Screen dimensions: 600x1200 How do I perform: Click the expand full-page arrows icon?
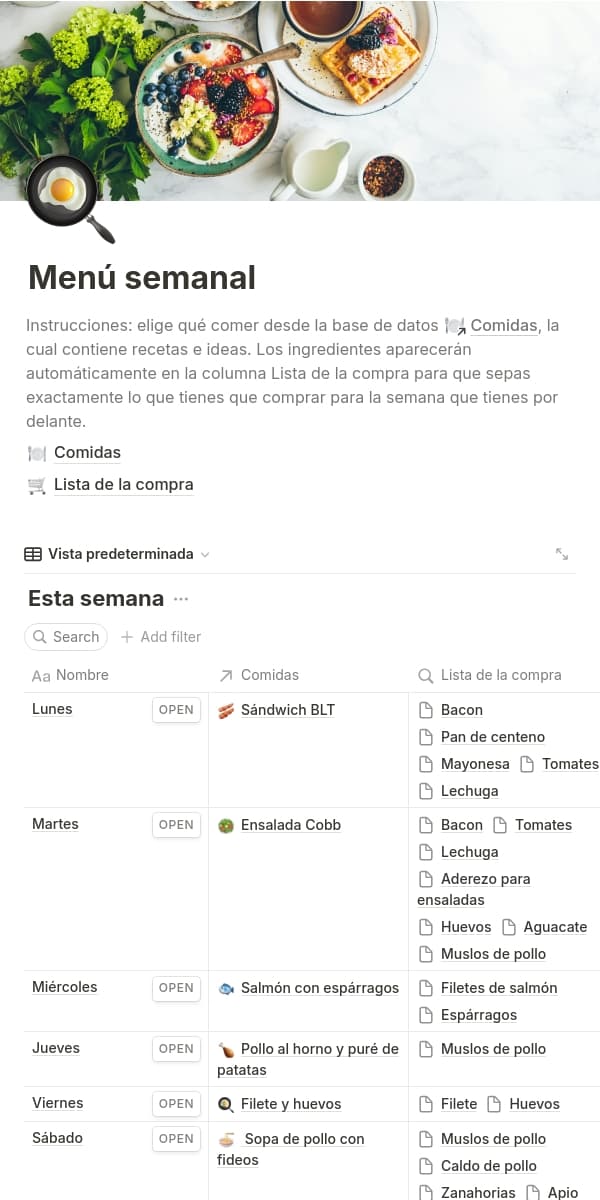(562, 554)
